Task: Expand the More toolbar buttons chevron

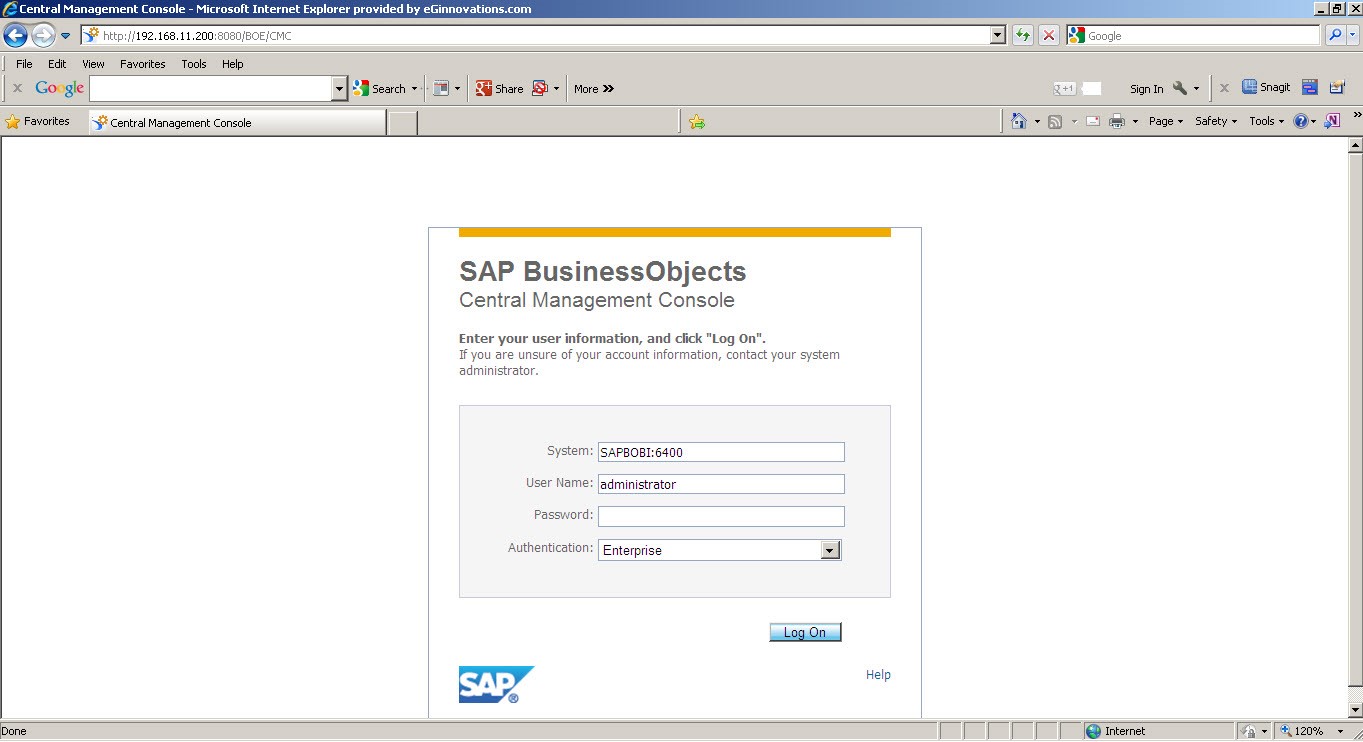Action: pos(594,88)
